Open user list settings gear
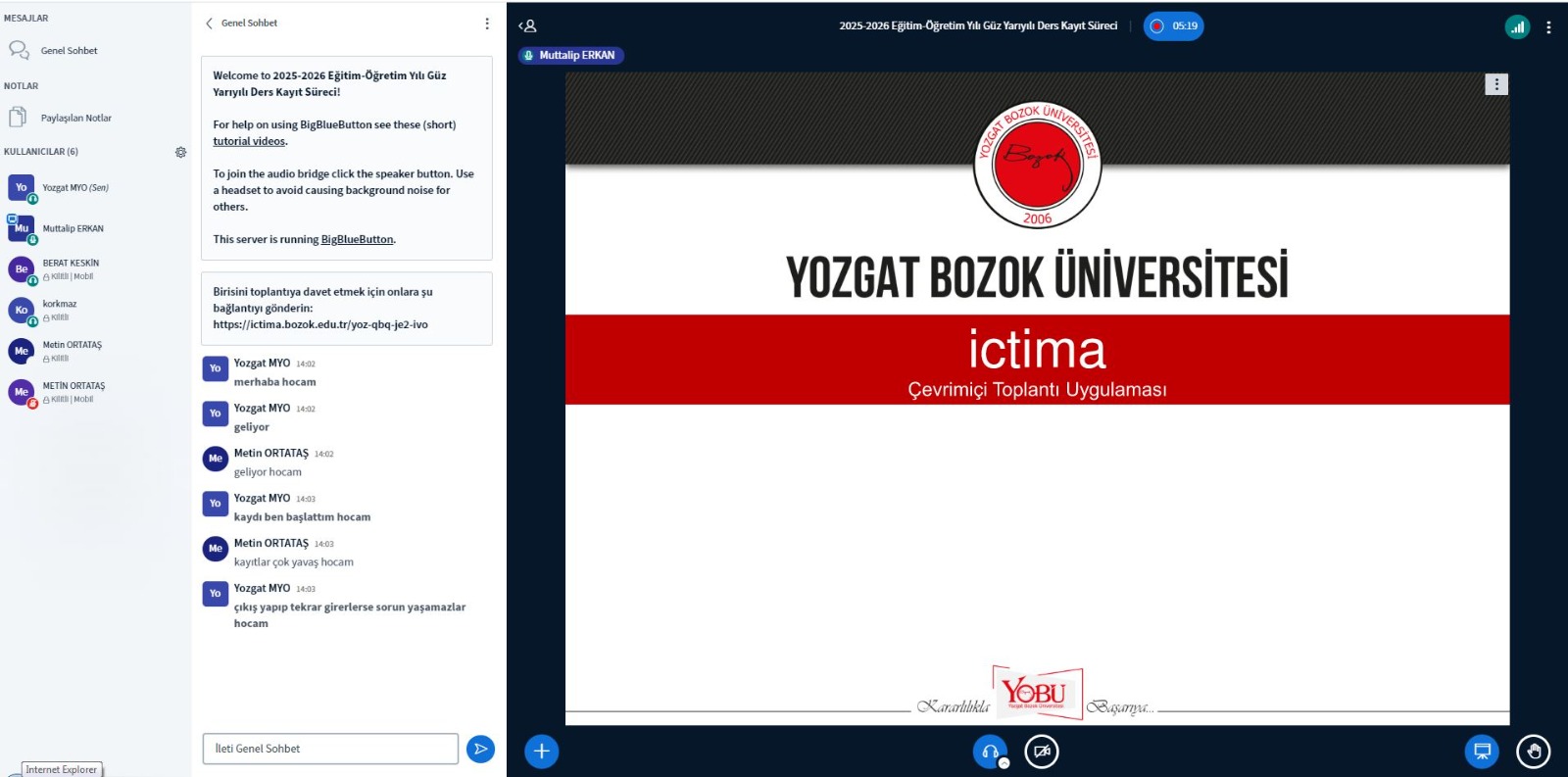Viewport: 1568px width, 777px height. (x=180, y=152)
